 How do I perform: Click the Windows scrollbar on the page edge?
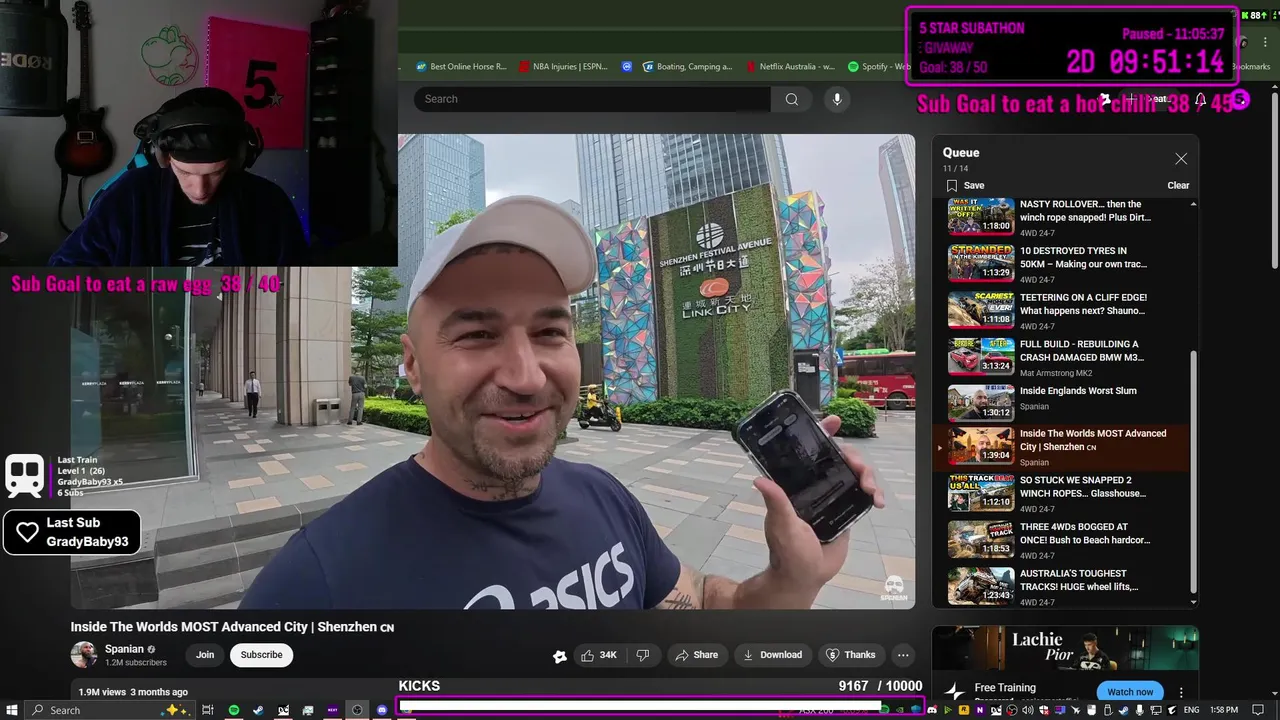coord(1275,180)
